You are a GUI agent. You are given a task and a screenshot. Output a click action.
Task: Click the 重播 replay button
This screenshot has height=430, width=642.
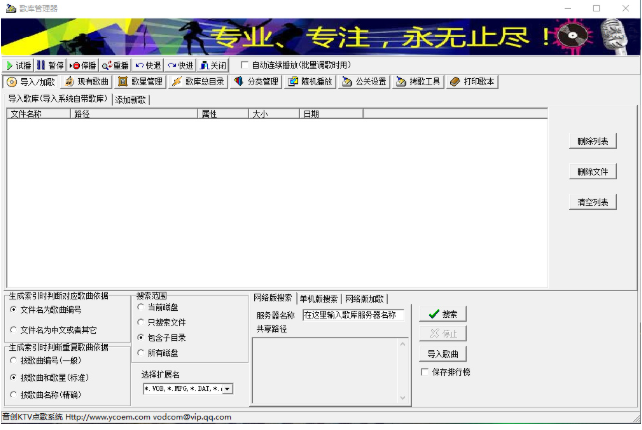[115, 65]
